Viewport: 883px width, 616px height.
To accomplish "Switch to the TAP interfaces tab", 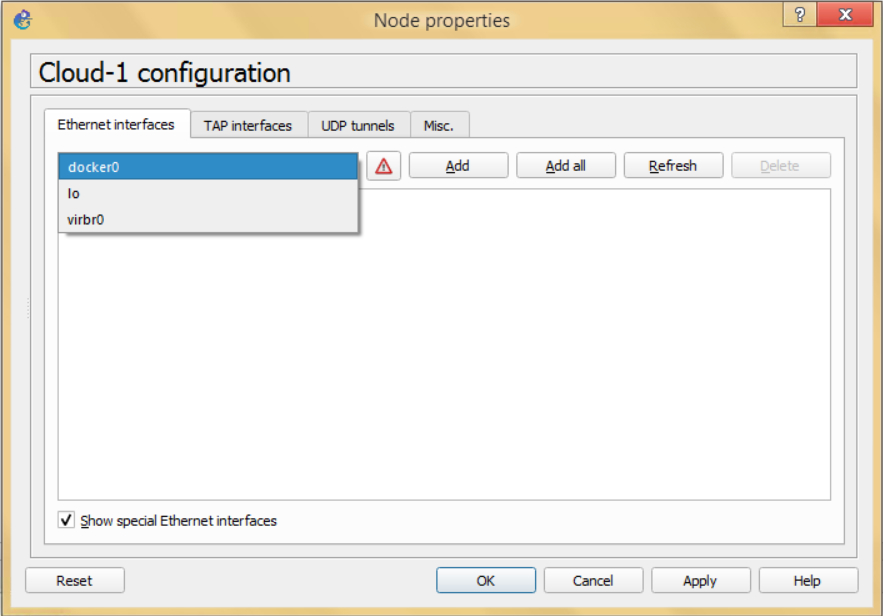I will (250, 124).
